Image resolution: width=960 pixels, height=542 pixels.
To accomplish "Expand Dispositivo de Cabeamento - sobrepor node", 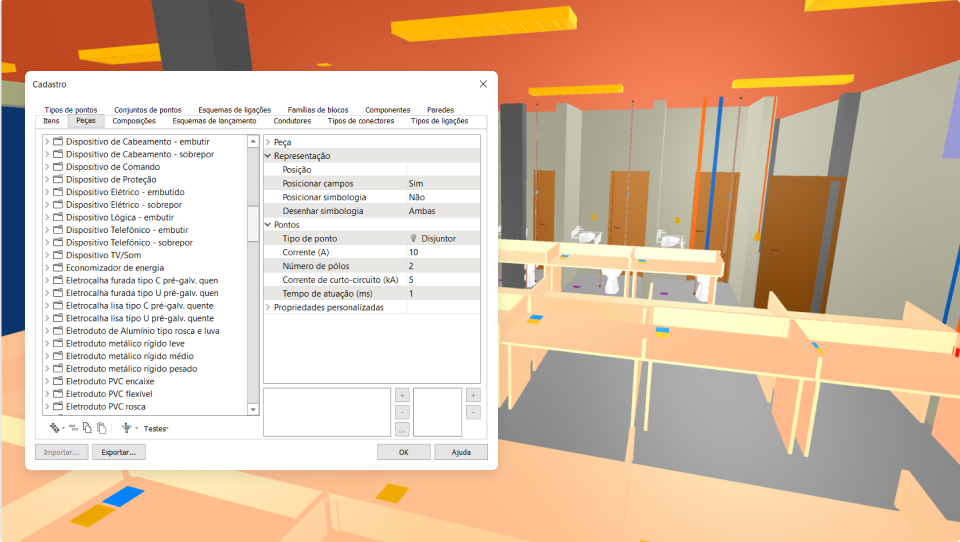I will pos(47,154).
